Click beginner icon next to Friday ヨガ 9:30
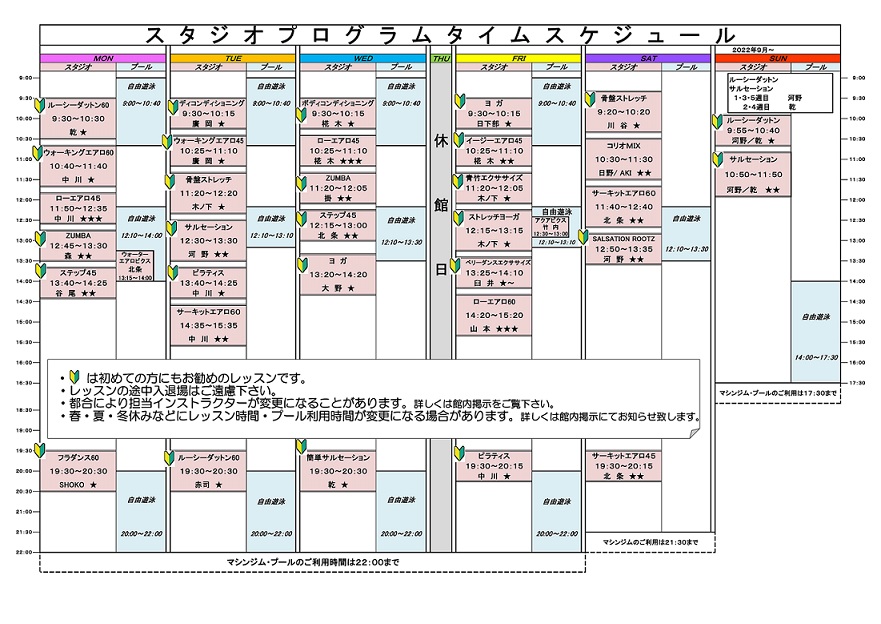 pos(460,101)
